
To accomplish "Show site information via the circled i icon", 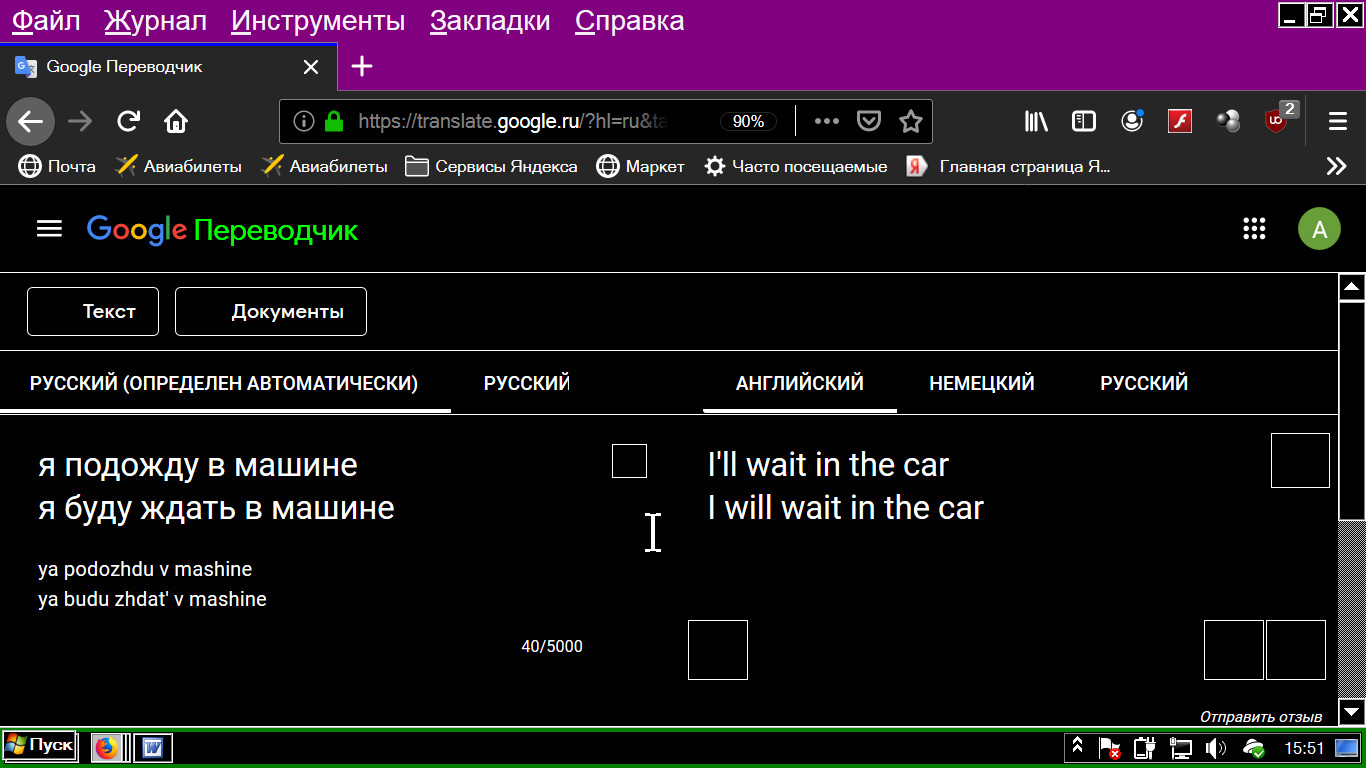I will coord(304,122).
